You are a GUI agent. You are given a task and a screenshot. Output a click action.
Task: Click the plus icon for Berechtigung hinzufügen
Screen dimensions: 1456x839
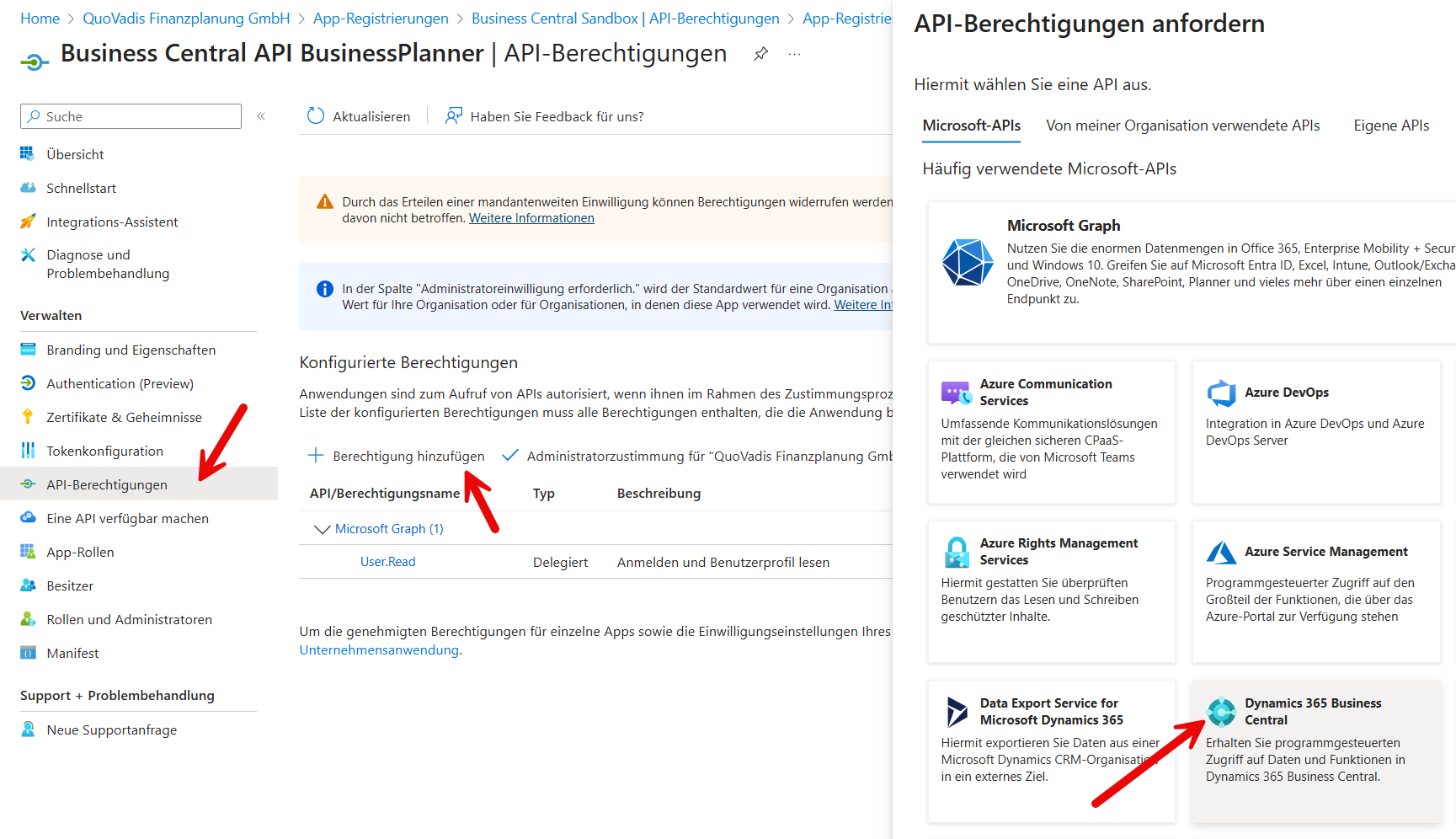tap(316, 456)
